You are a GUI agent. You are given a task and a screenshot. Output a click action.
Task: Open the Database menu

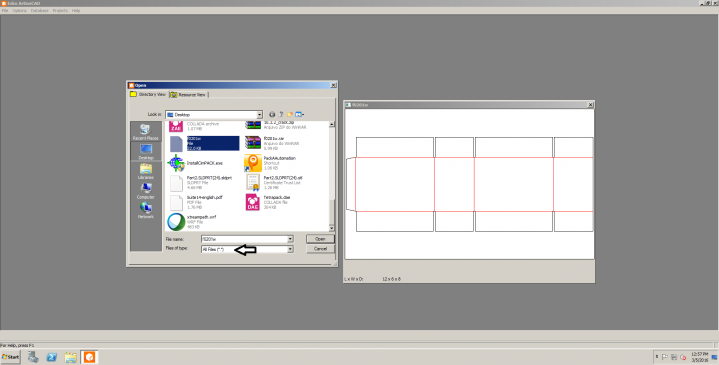[x=40, y=11]
